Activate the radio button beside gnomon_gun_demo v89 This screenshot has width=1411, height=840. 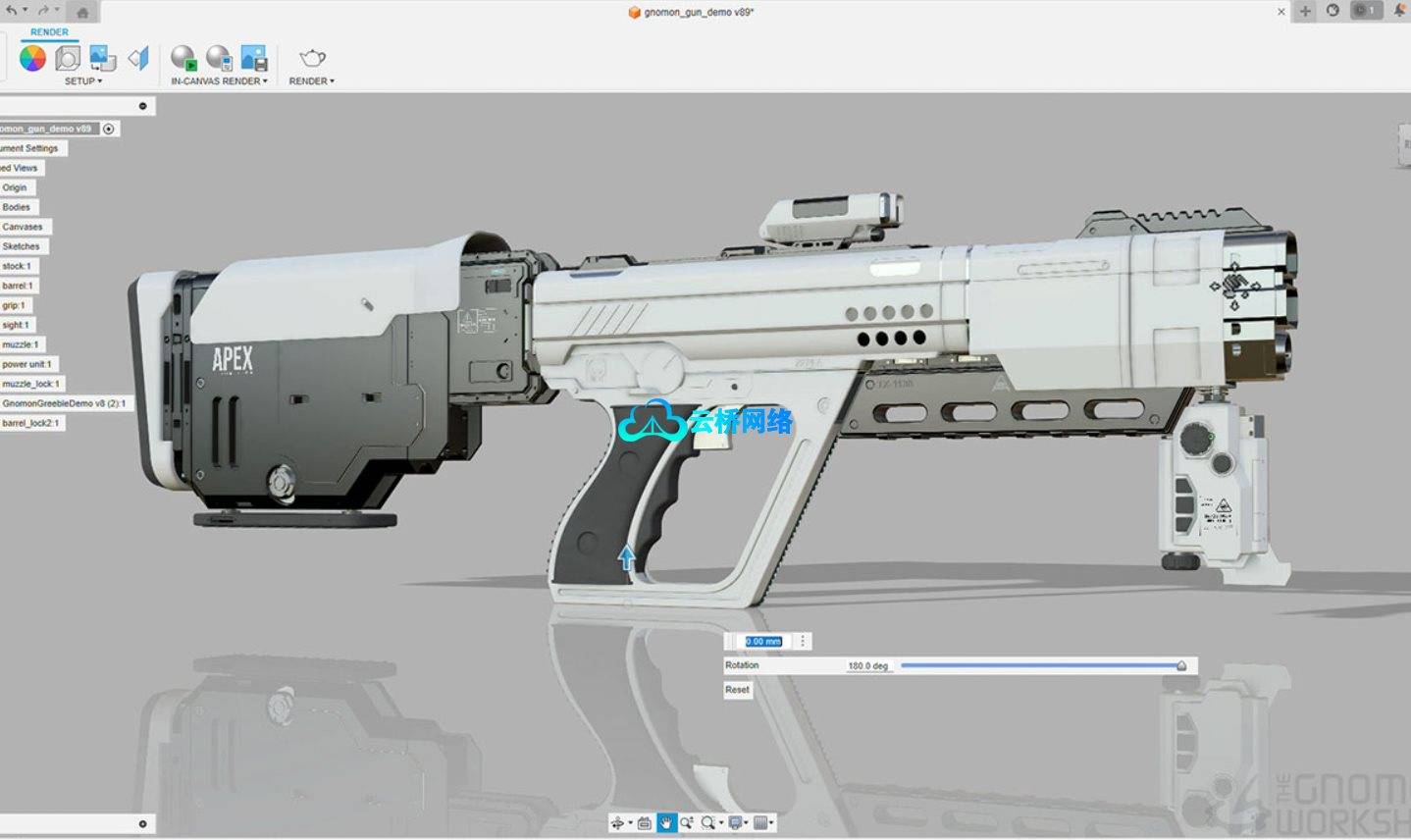pos(109,129)
